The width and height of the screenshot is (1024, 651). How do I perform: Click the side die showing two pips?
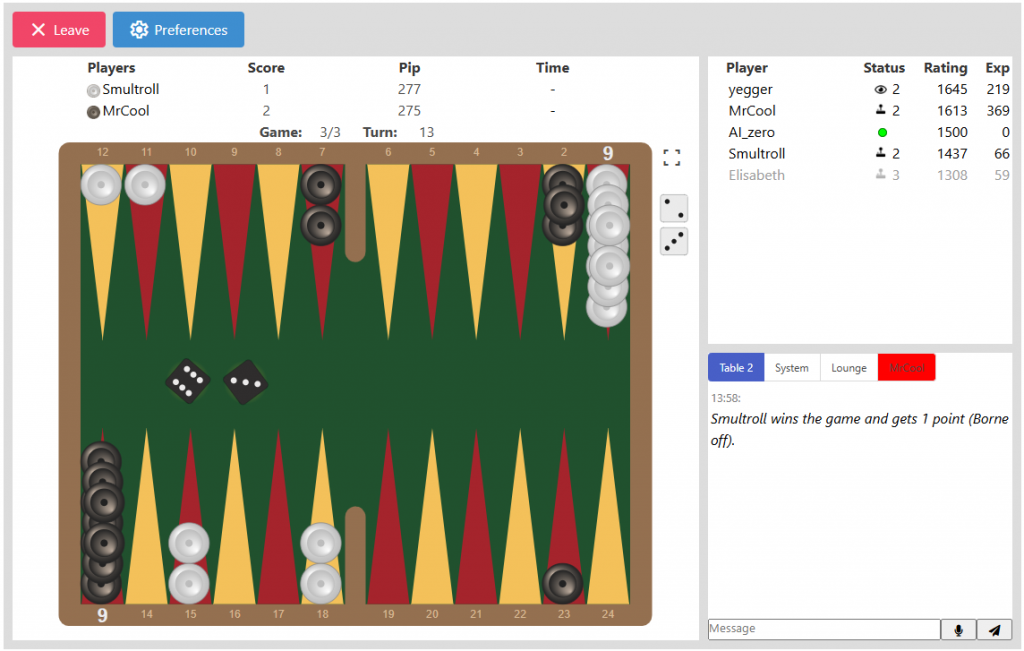(x=673, y=208)
